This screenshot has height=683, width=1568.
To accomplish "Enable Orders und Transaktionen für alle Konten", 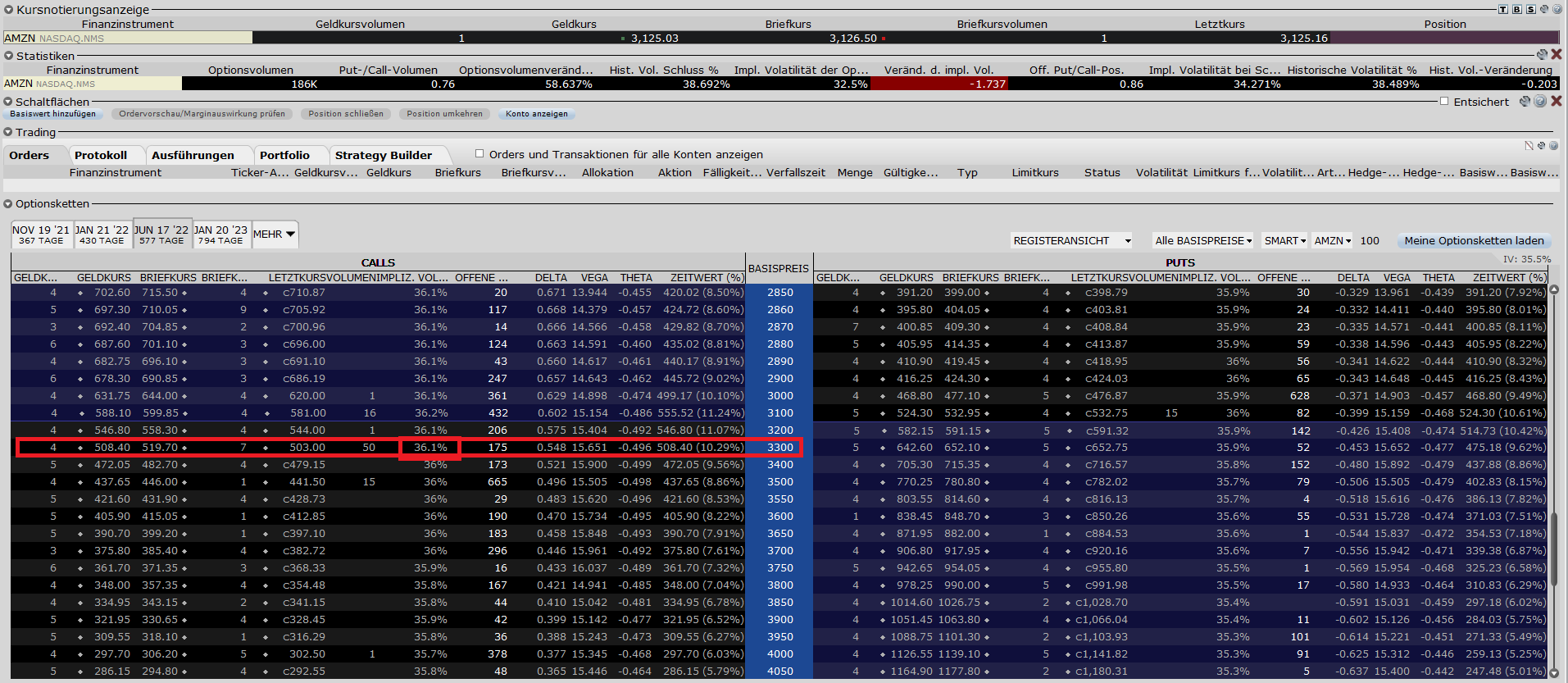I will [x=479, y=153].
